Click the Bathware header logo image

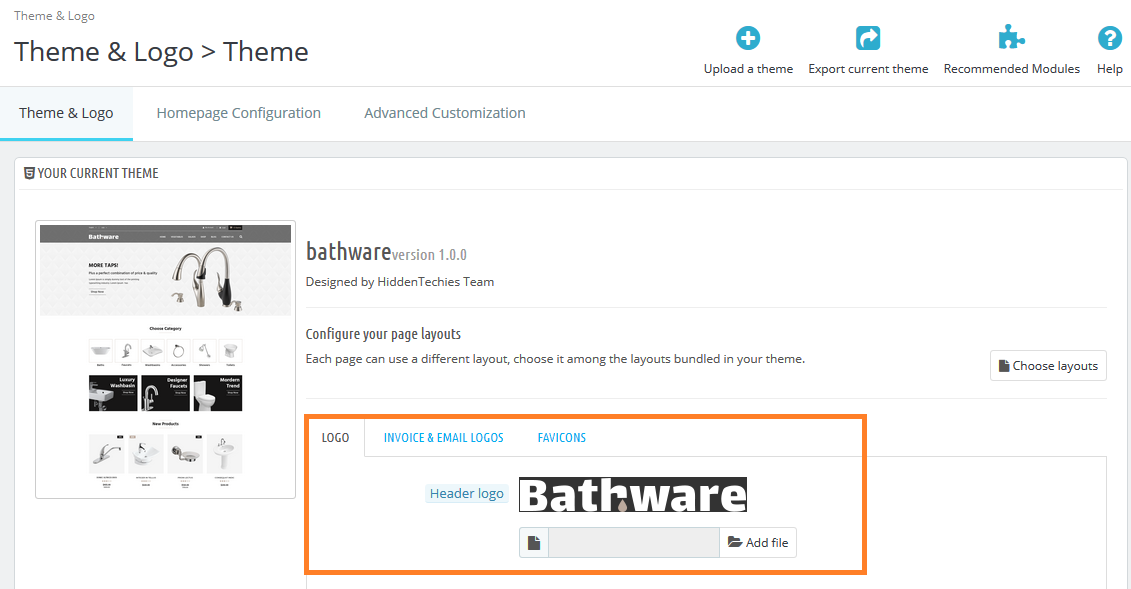point(633,495)
